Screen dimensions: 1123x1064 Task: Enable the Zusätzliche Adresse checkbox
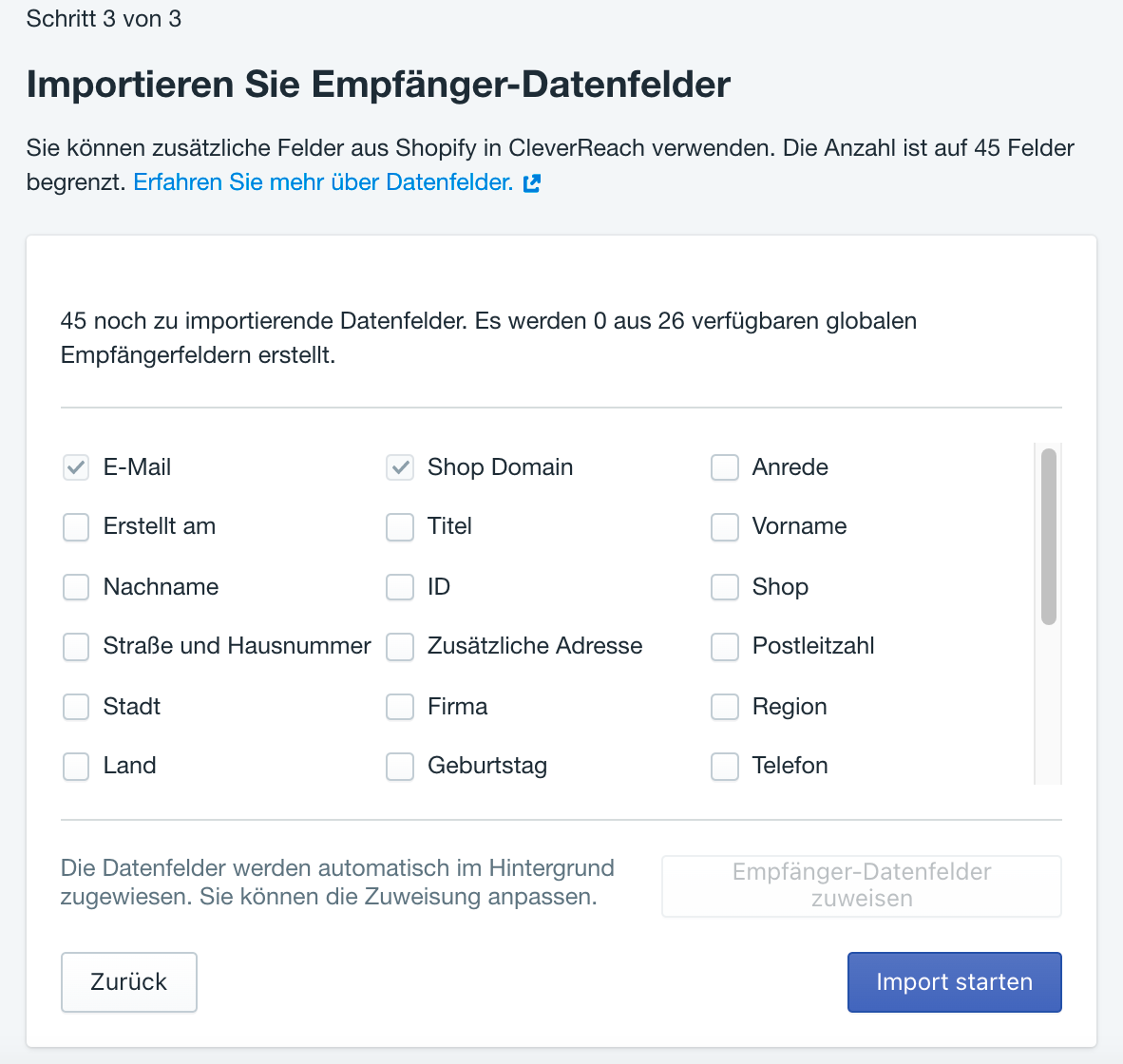tap(400, 647)
